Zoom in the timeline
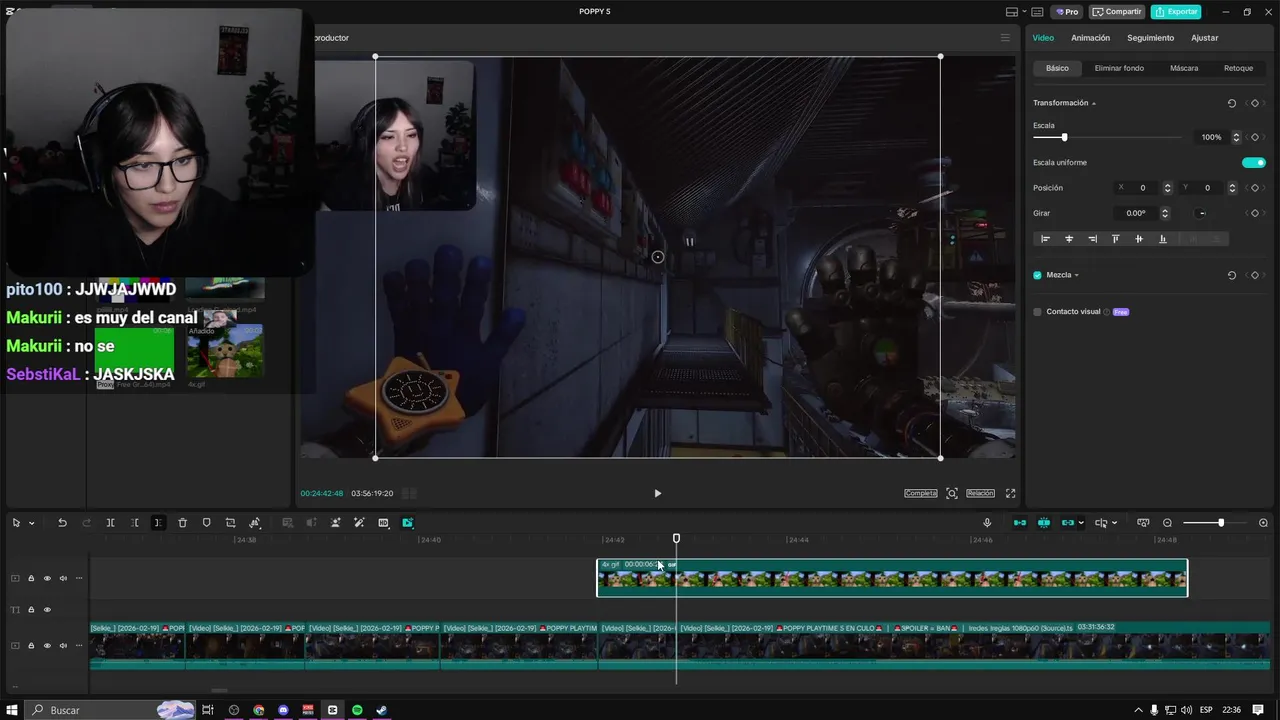This screenshot has height=720, width=1280. [x=1263, y=523]
